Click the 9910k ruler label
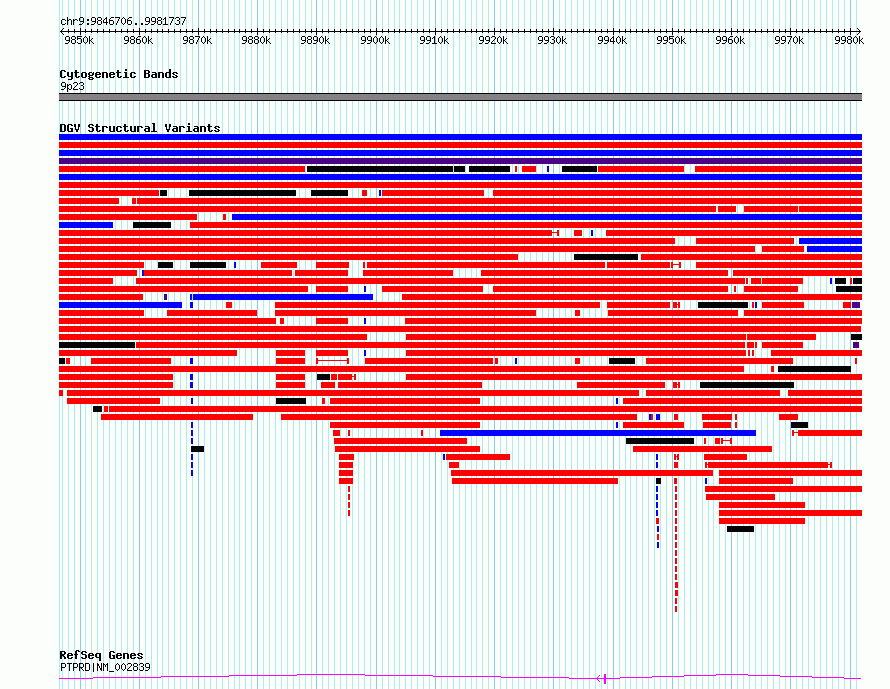The width and height of the screenshot is (890, 689). pos(434,40)
